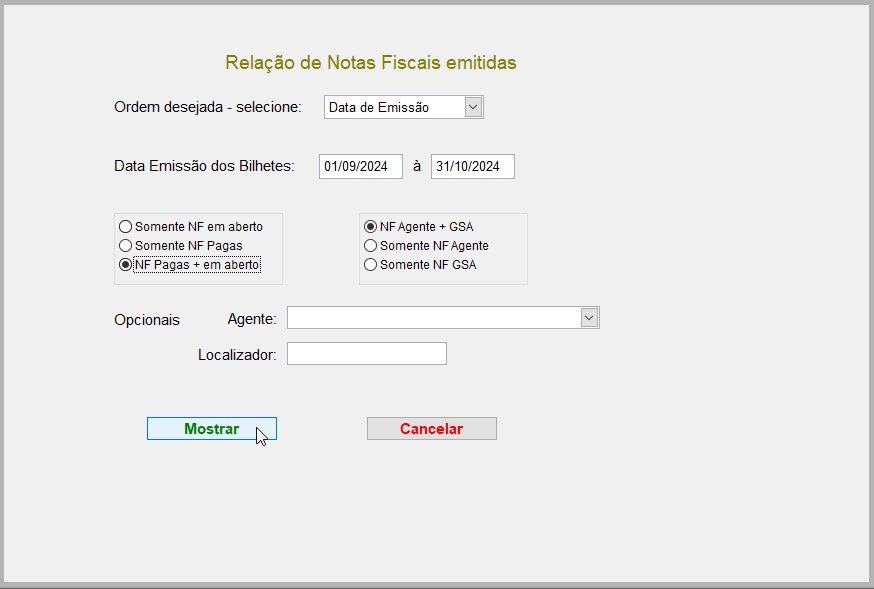The width and height of the screenshot is (874, 589).
Task: Select NF Pagas + em aberto radio
Action: tap(126, 265)
